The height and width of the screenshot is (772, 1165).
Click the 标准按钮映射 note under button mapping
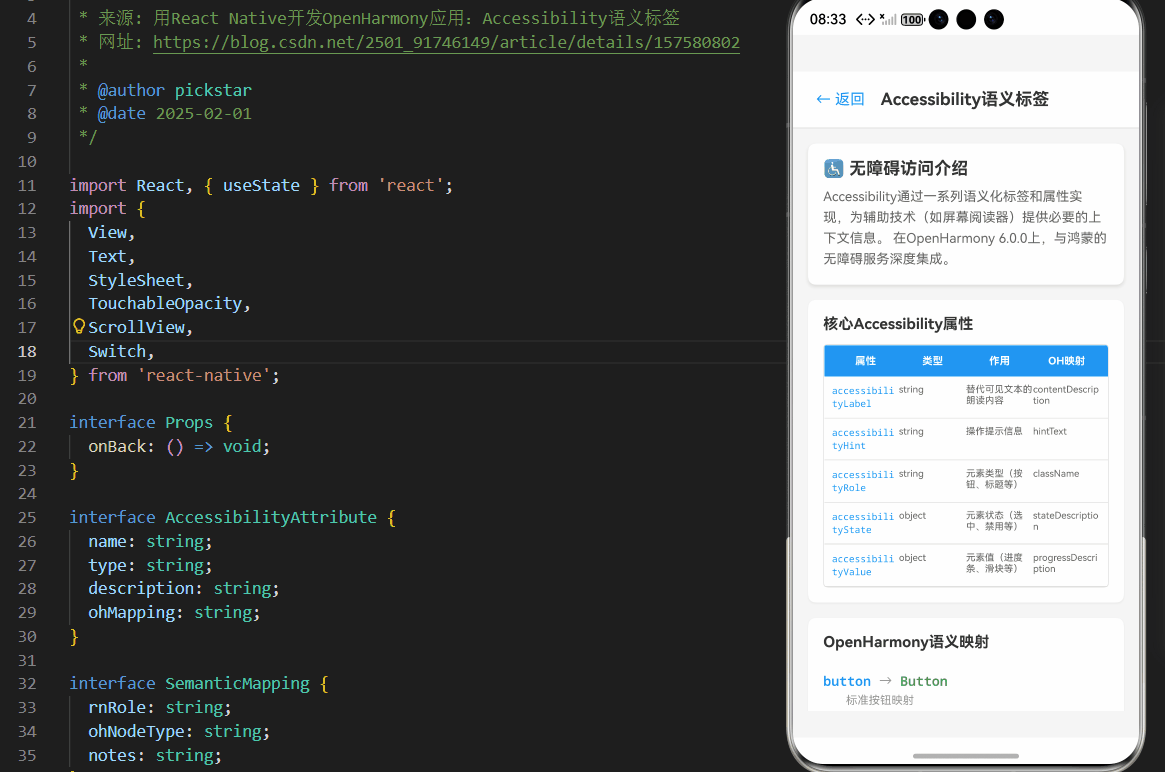click(880, 700)
